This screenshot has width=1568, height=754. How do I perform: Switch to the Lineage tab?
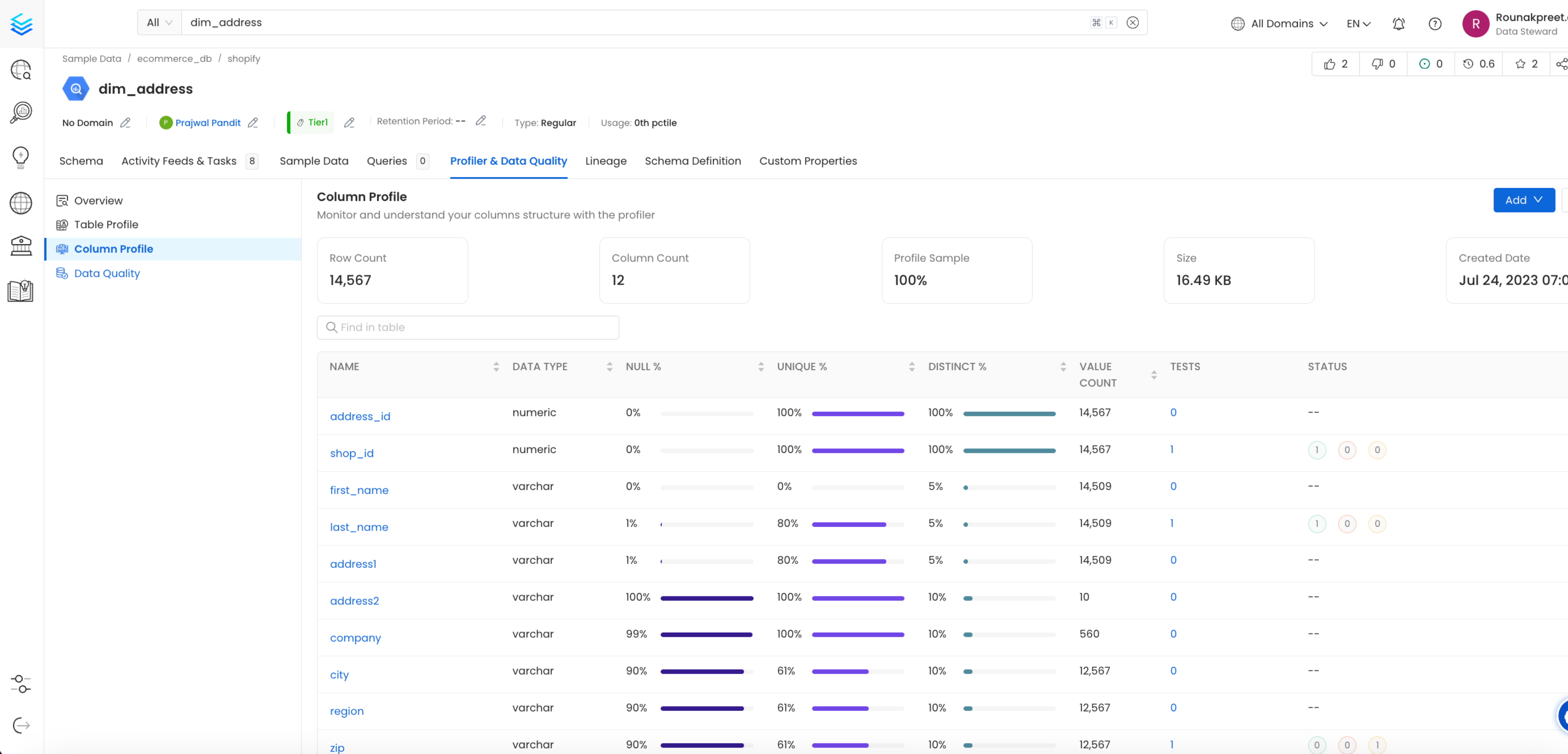point(605,161)
